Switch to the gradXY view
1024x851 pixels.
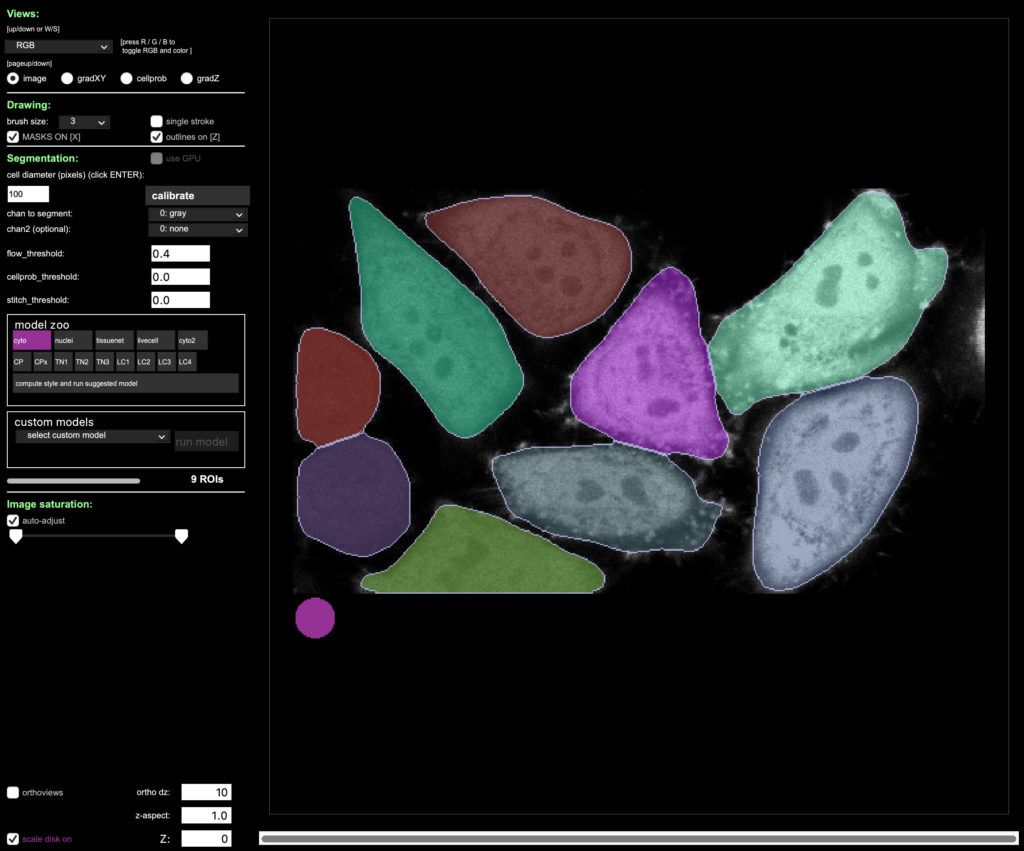point(67,78)
